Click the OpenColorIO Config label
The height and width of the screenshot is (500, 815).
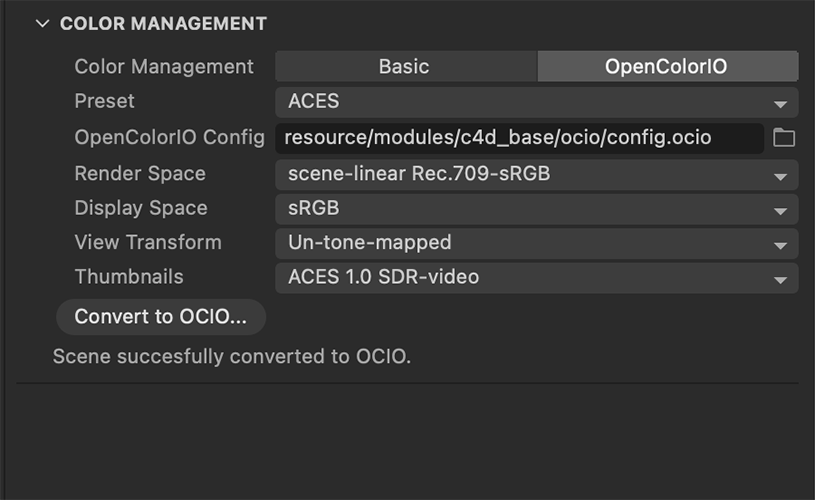(169, 137)
